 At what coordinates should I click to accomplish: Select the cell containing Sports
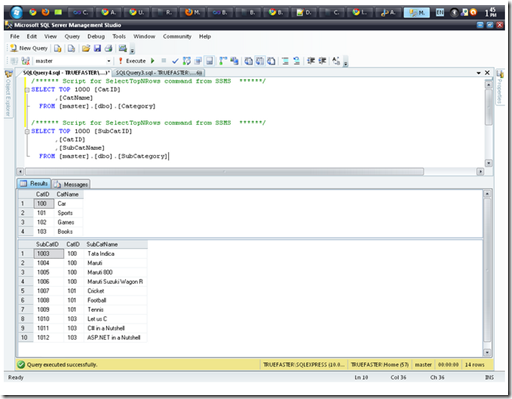click(68, 213)
